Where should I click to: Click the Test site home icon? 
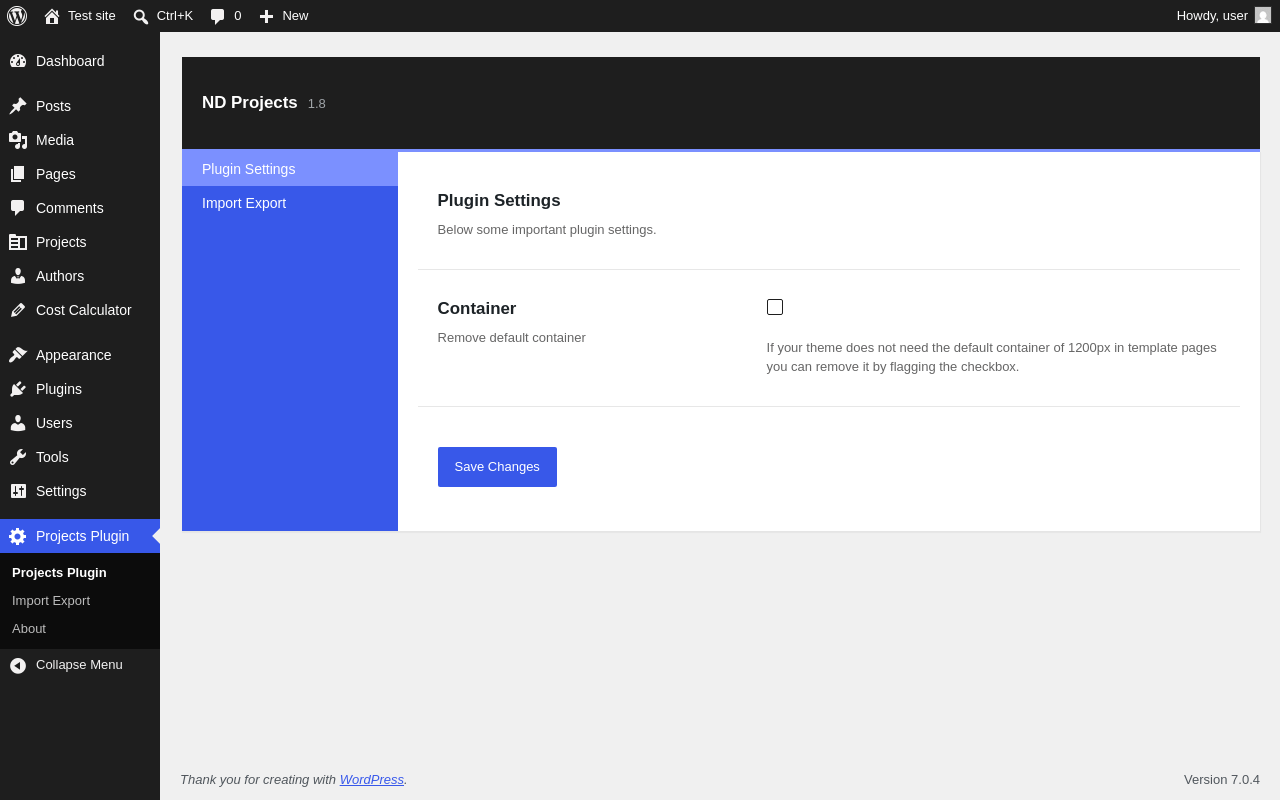click(x=52, y=16)
